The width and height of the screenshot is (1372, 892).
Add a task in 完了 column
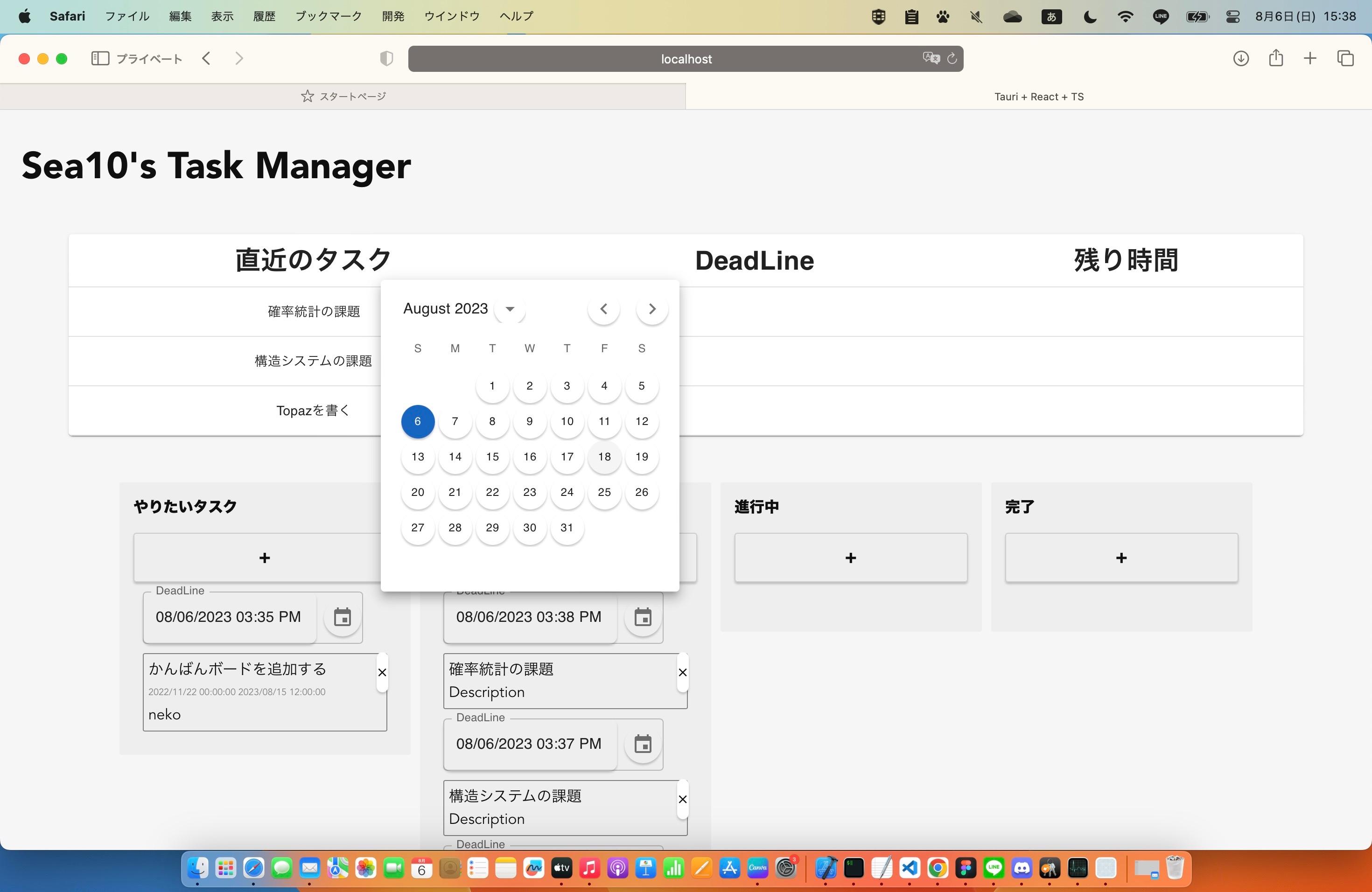click(x=1120, y=558)
